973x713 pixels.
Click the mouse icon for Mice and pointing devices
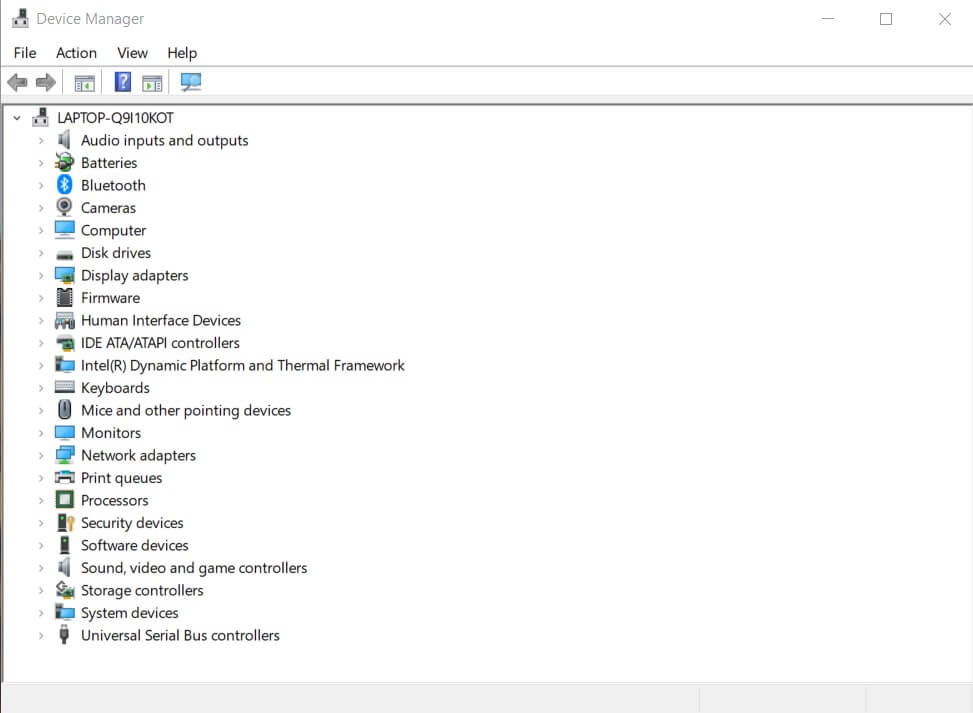(x=65, y=410)
